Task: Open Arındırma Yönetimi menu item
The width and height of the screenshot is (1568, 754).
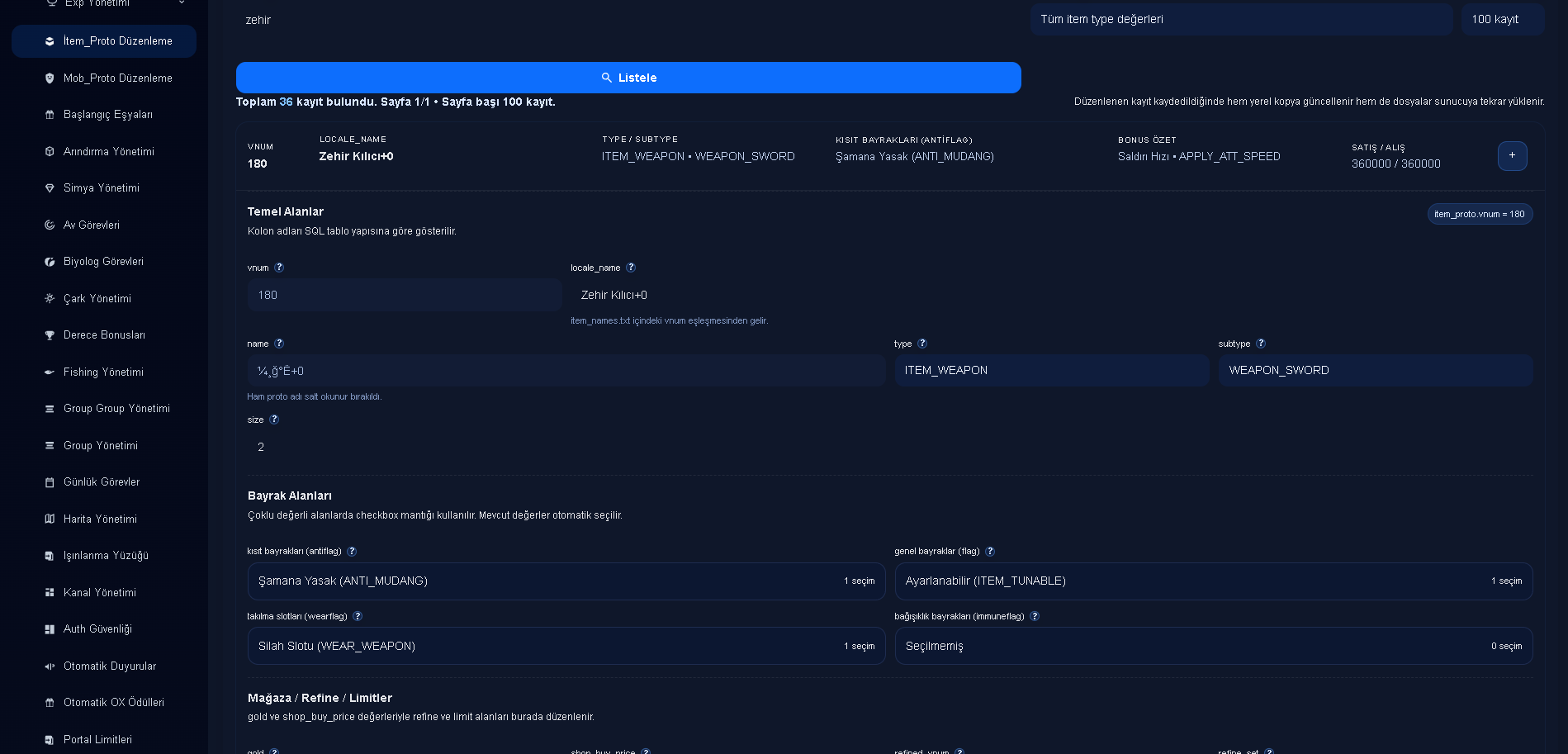Action: coord(104,152)
